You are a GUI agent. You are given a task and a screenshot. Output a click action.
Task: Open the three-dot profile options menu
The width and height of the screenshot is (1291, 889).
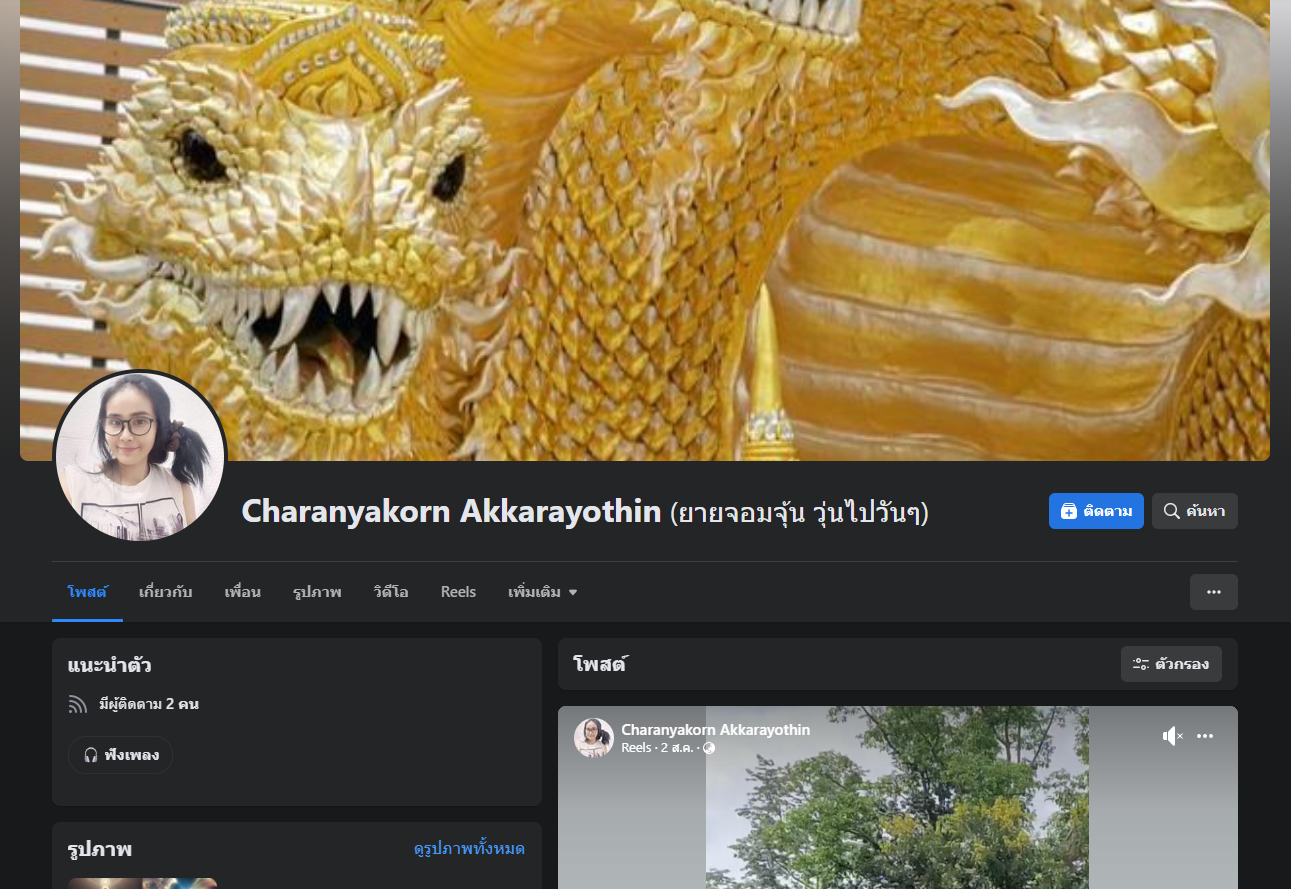click(1214, 592)
